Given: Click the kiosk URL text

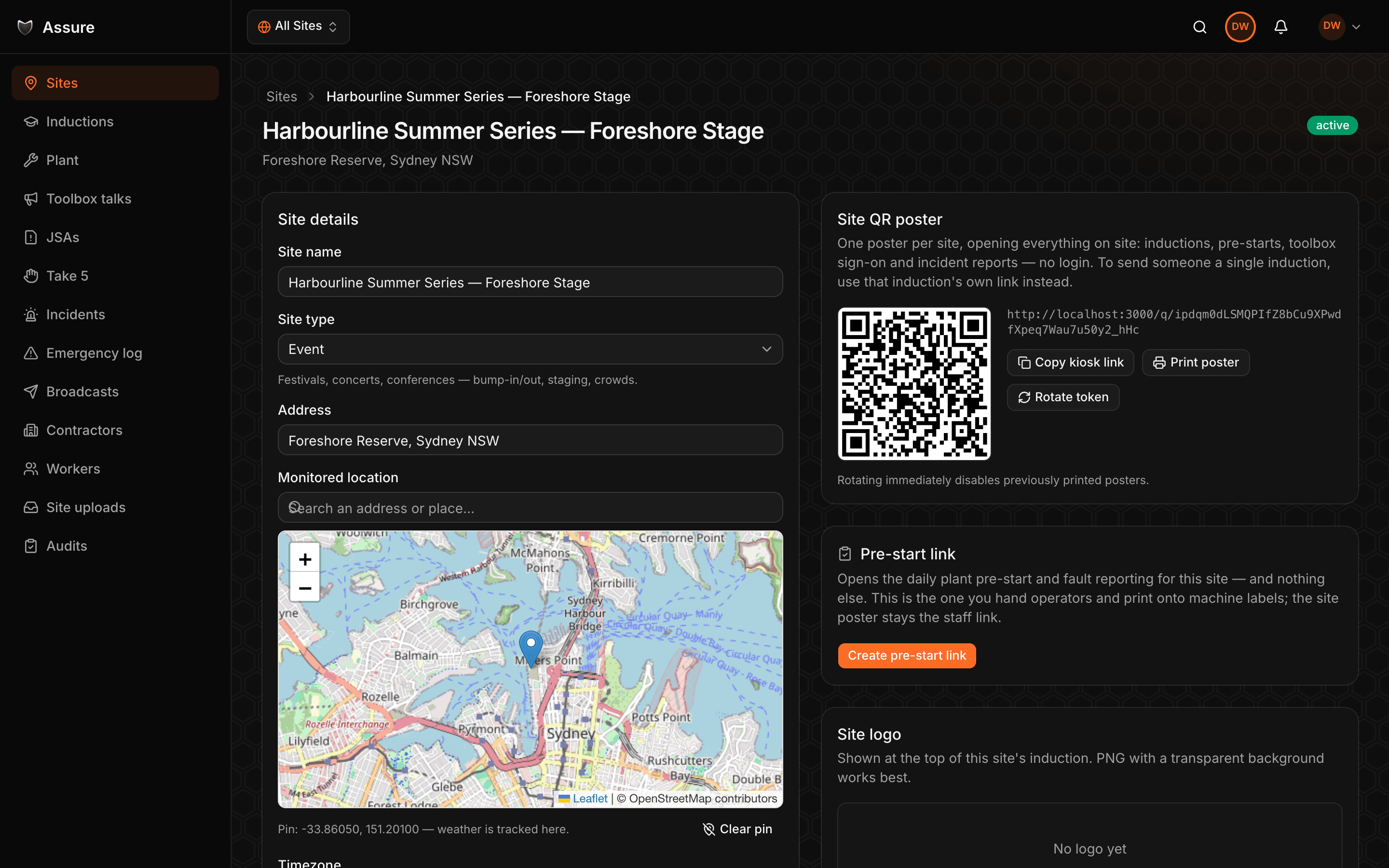Looking at the screenshot, I should pyautogui.click(x=1174, y=322).
